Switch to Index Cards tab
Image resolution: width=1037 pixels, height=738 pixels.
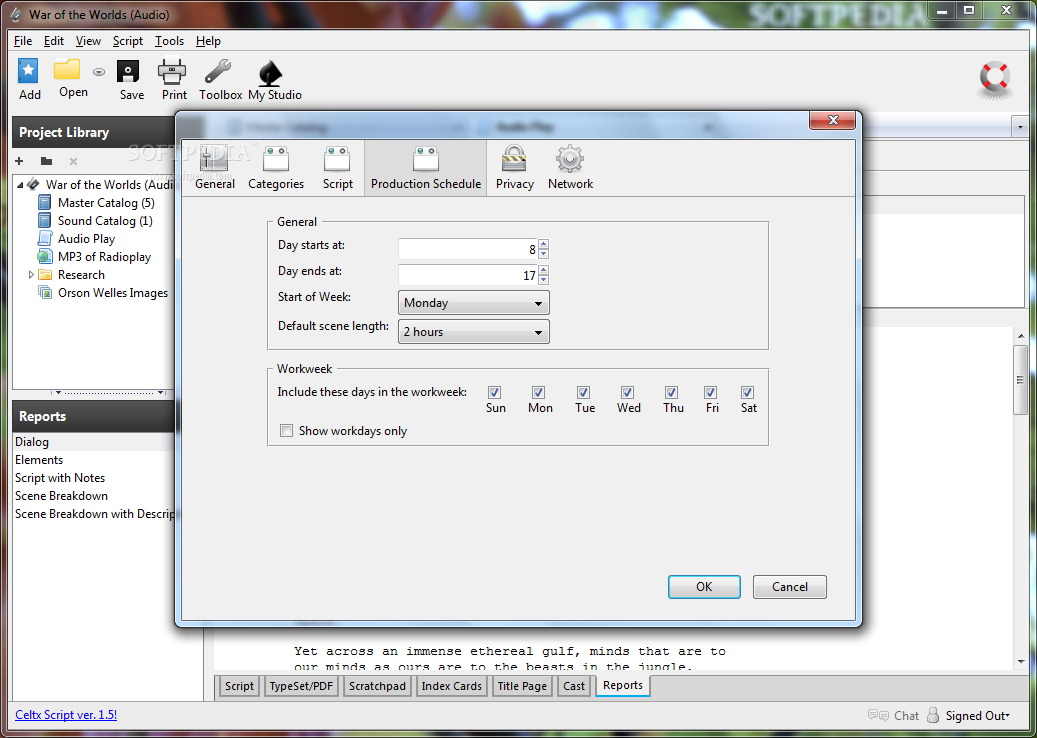point(452,686)
